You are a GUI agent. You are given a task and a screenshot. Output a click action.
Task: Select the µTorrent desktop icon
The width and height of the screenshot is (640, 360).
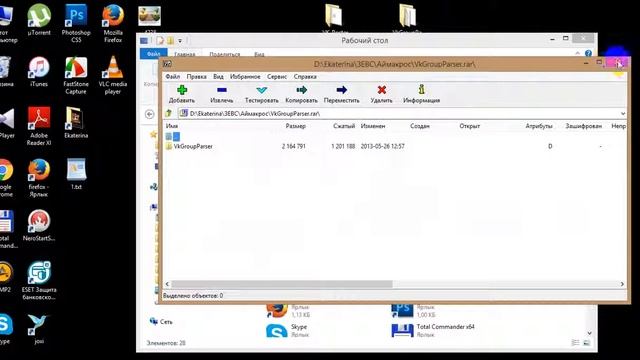[39, 20]
